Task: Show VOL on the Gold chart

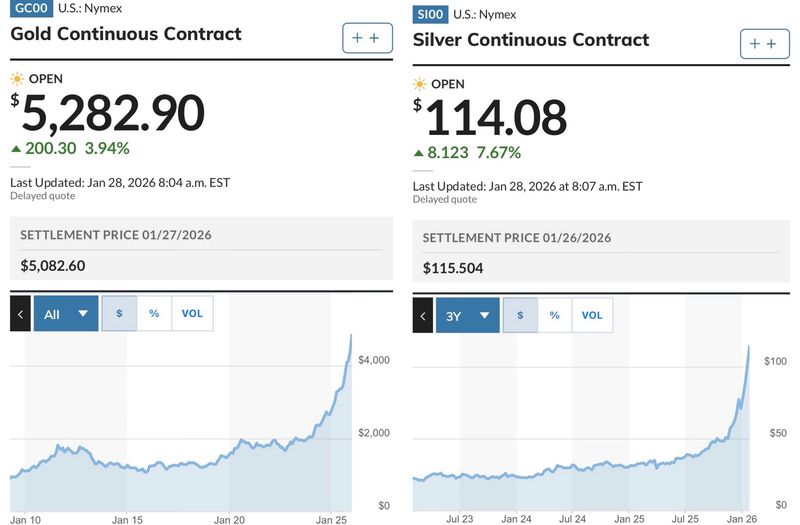Action: point(192,314)
